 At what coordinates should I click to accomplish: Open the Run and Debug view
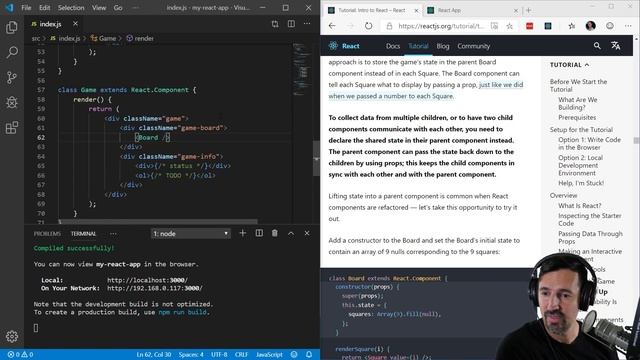(12, 102)
